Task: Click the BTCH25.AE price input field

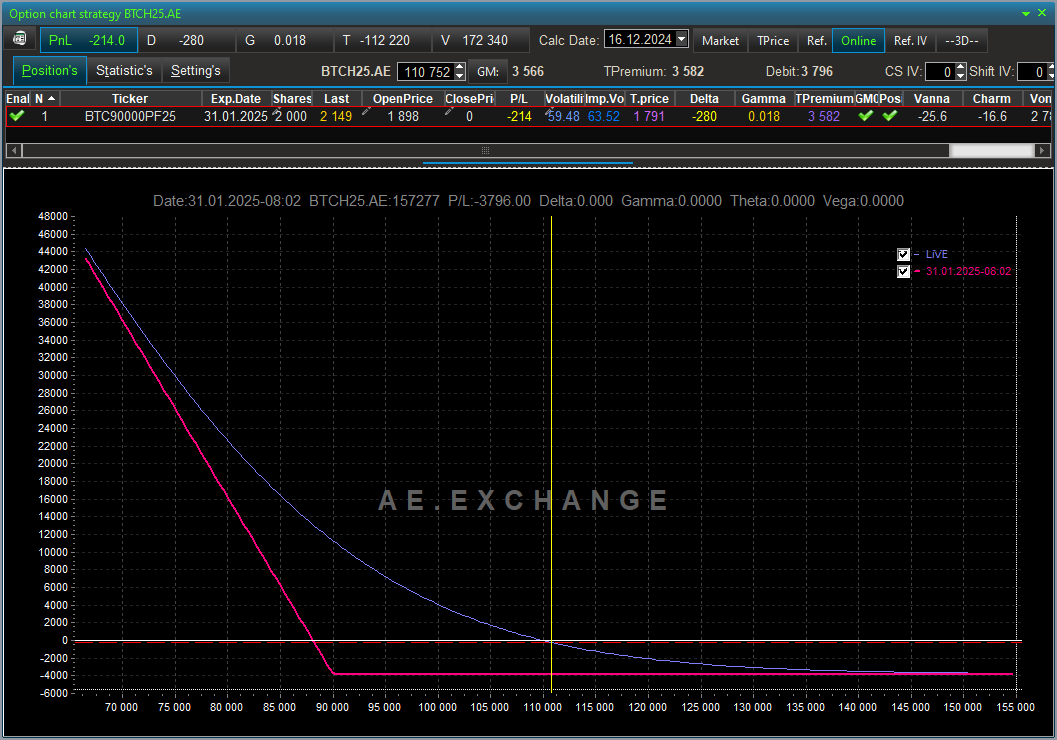Action: [x=426, y=71]
